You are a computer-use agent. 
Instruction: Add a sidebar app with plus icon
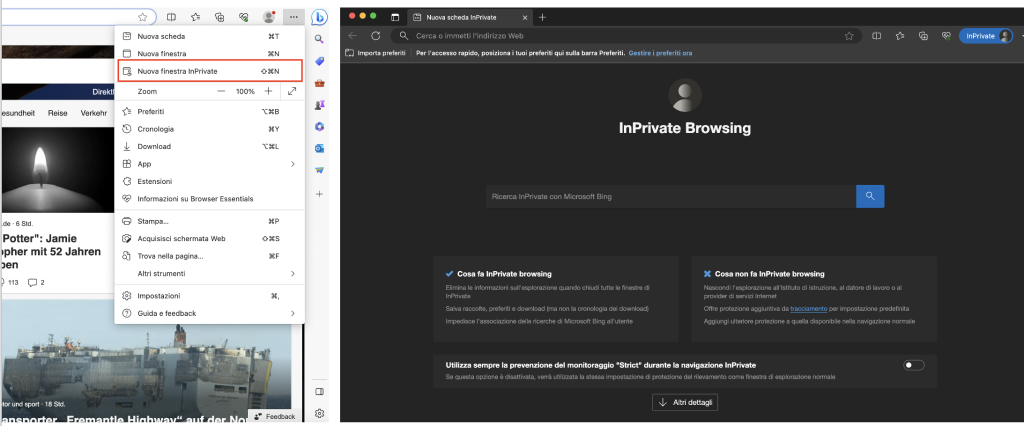coord(319,194)
